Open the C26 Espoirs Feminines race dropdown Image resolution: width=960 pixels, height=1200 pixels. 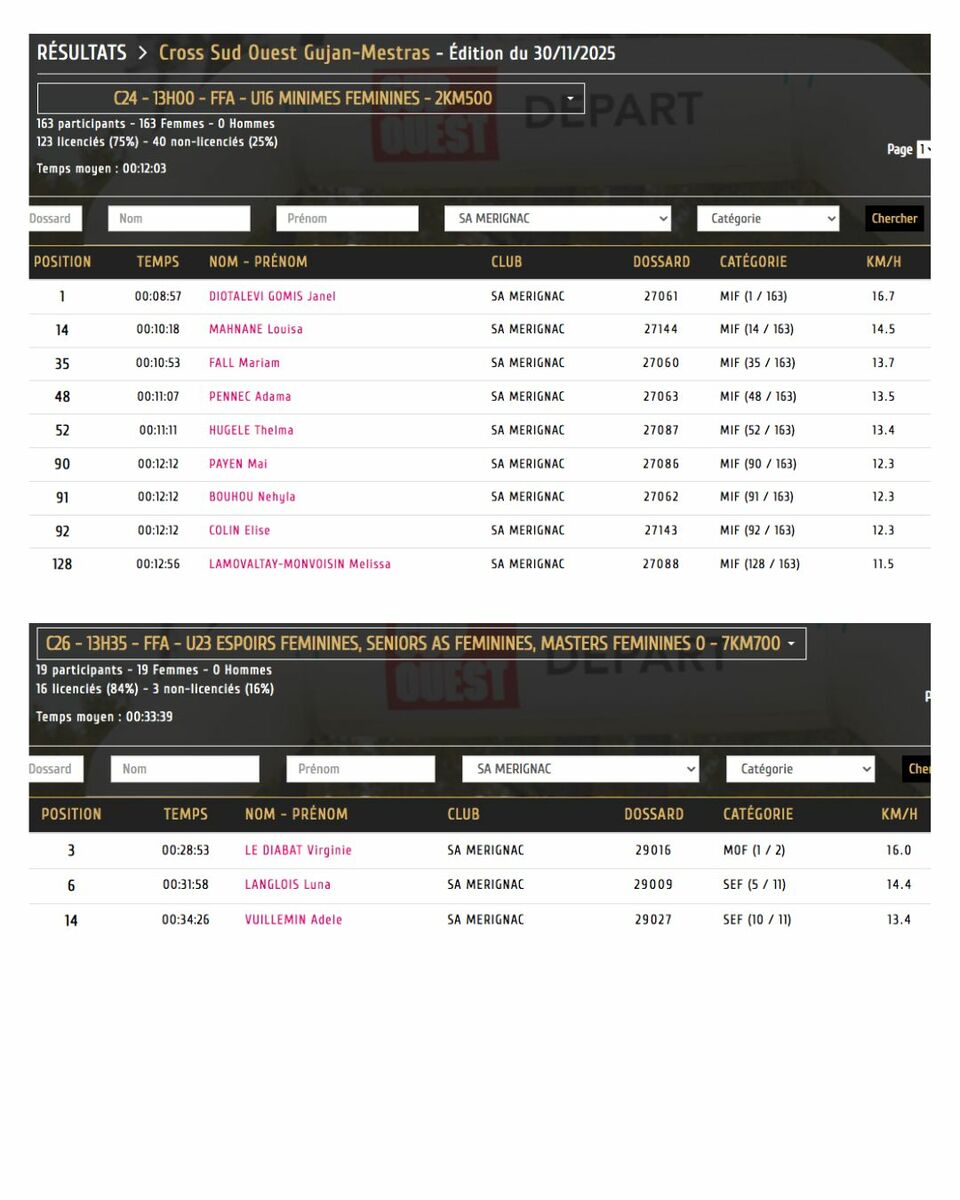(x=420, y=644)
